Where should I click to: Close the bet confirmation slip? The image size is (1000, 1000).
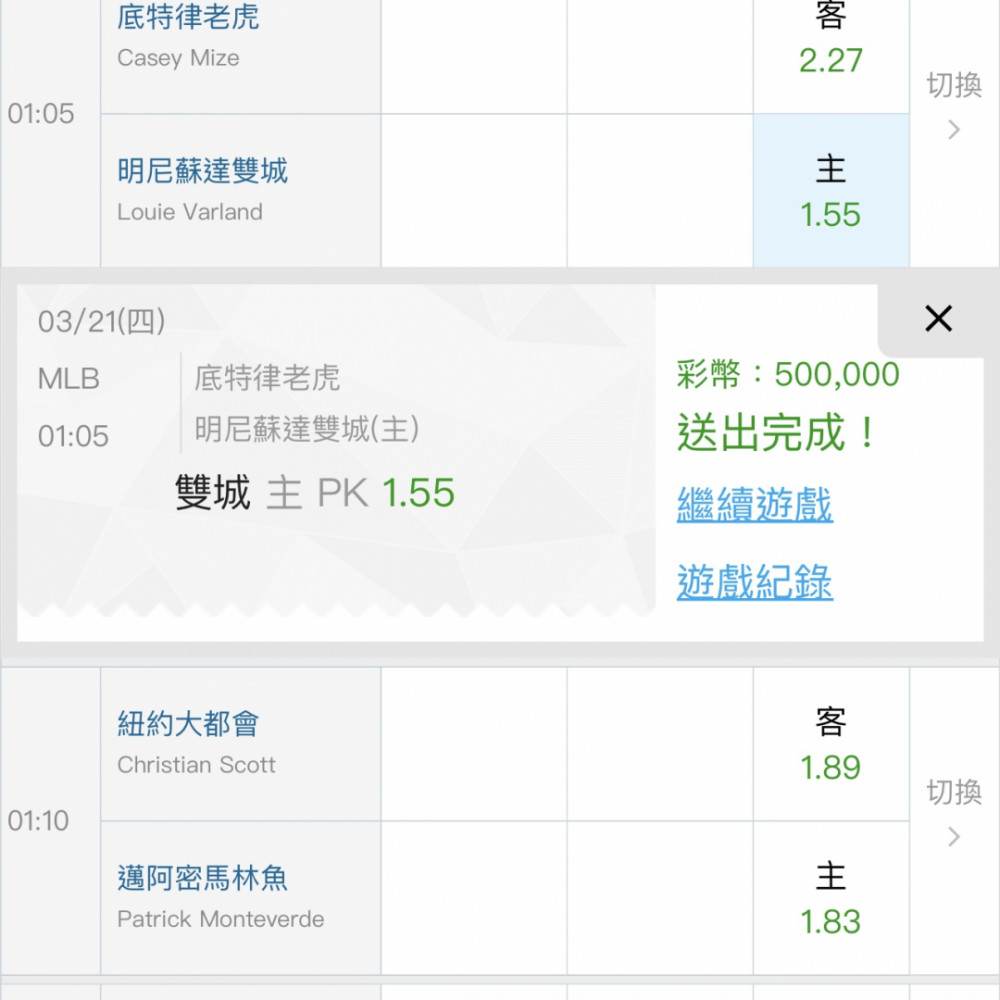pyautogui.click(x=938, y=319)
